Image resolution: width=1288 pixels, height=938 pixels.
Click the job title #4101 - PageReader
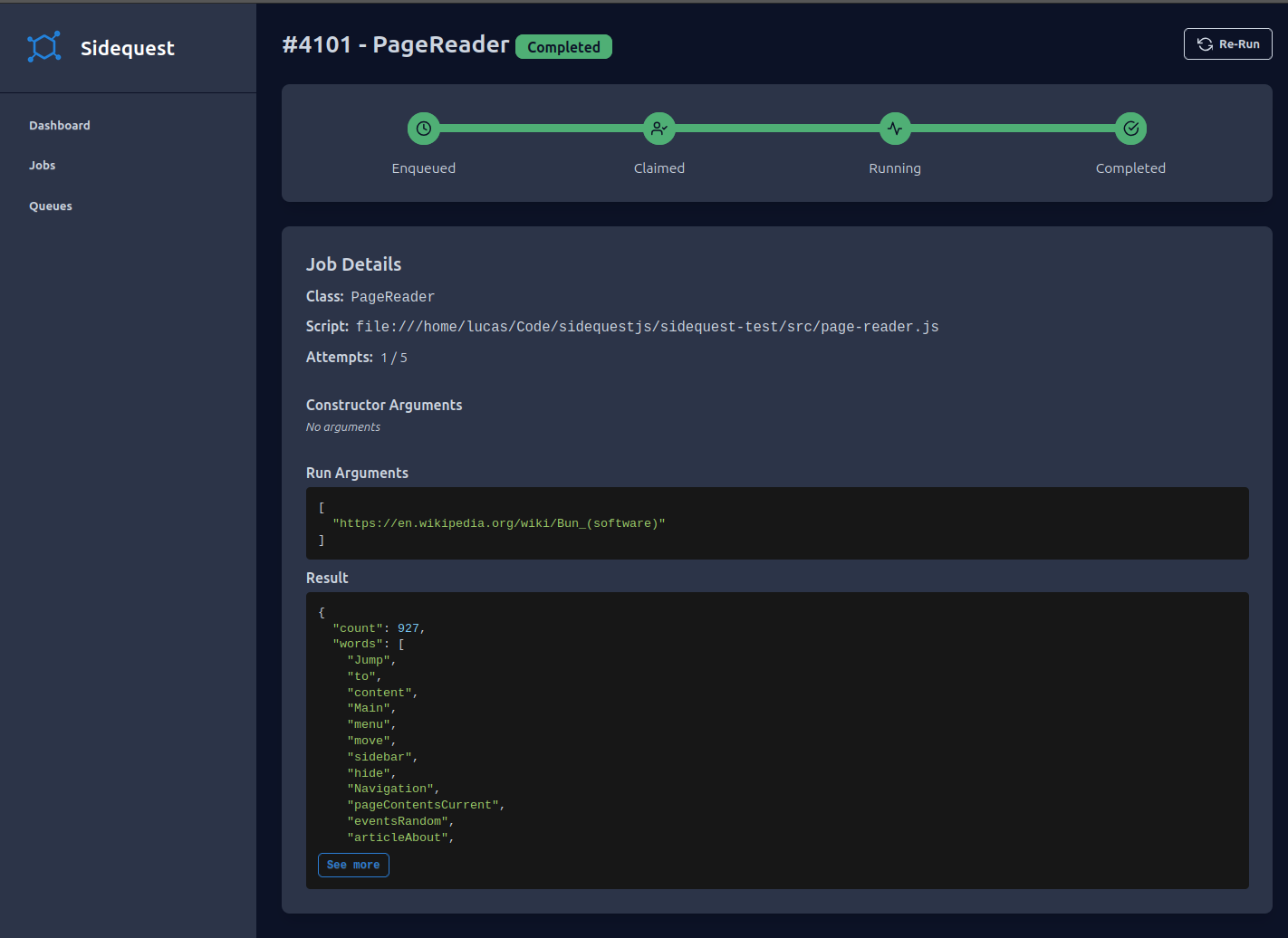click(396, 44)
